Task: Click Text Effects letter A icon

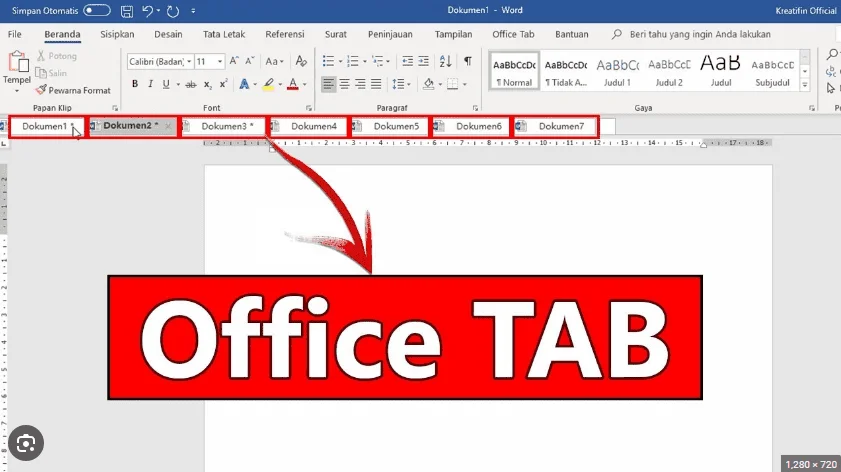Action: tap(244, 84)
